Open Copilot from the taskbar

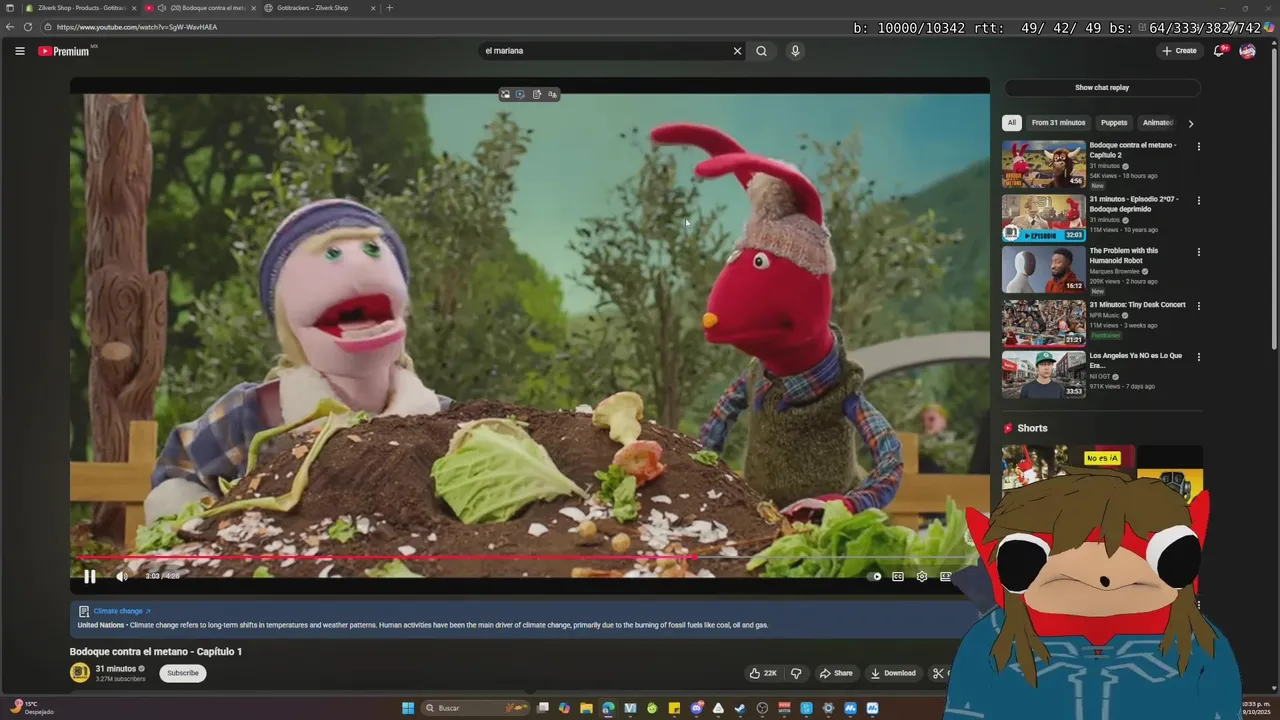click(x=565, y=708)
